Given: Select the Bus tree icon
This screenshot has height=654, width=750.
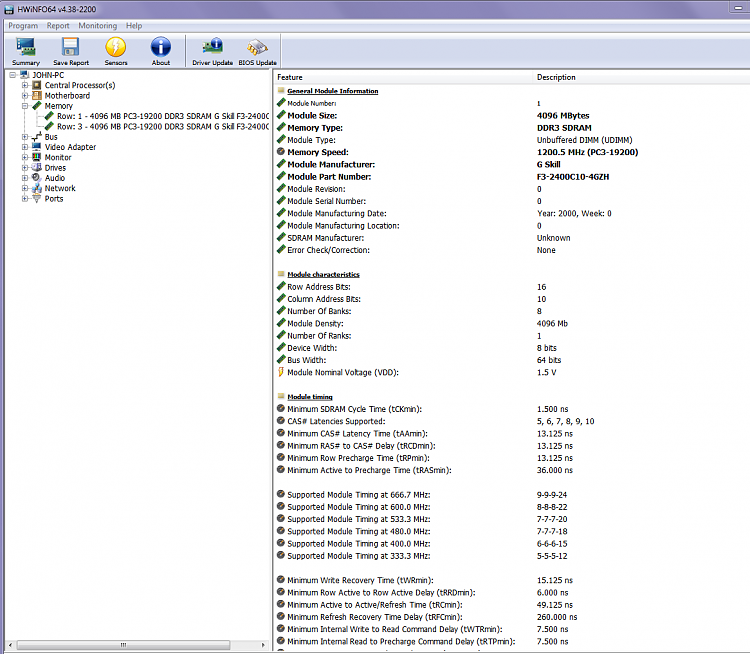Looking at the screenshot, I should (x=37, y=137).
